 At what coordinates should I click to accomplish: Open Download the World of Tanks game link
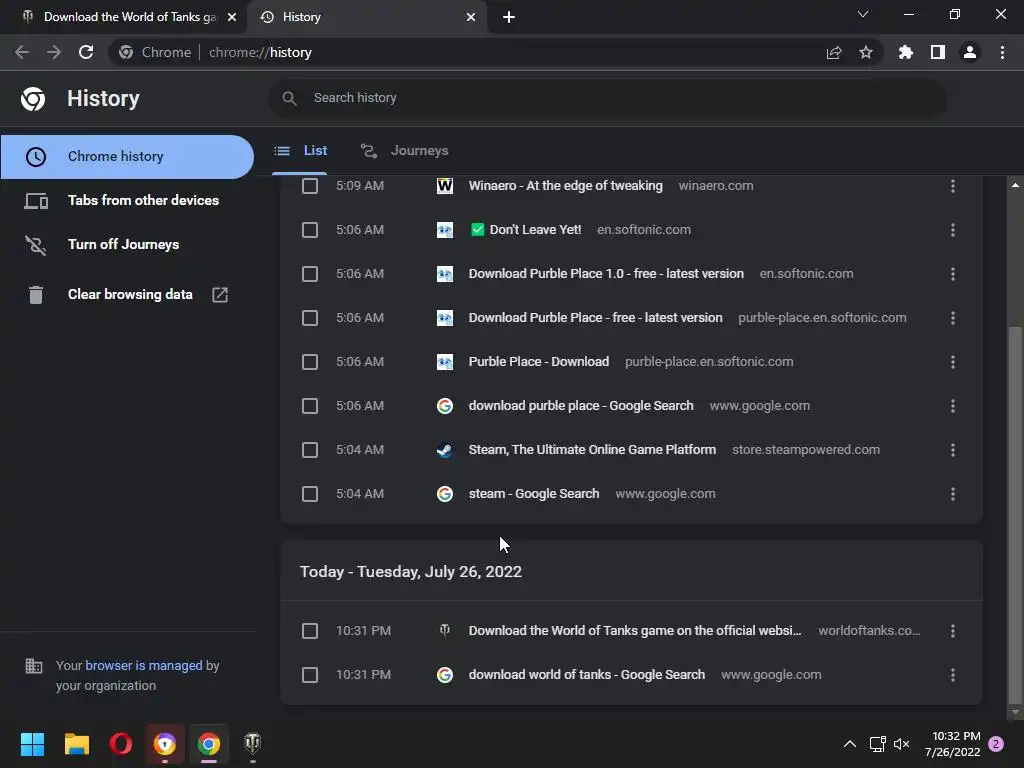[635, 631]
